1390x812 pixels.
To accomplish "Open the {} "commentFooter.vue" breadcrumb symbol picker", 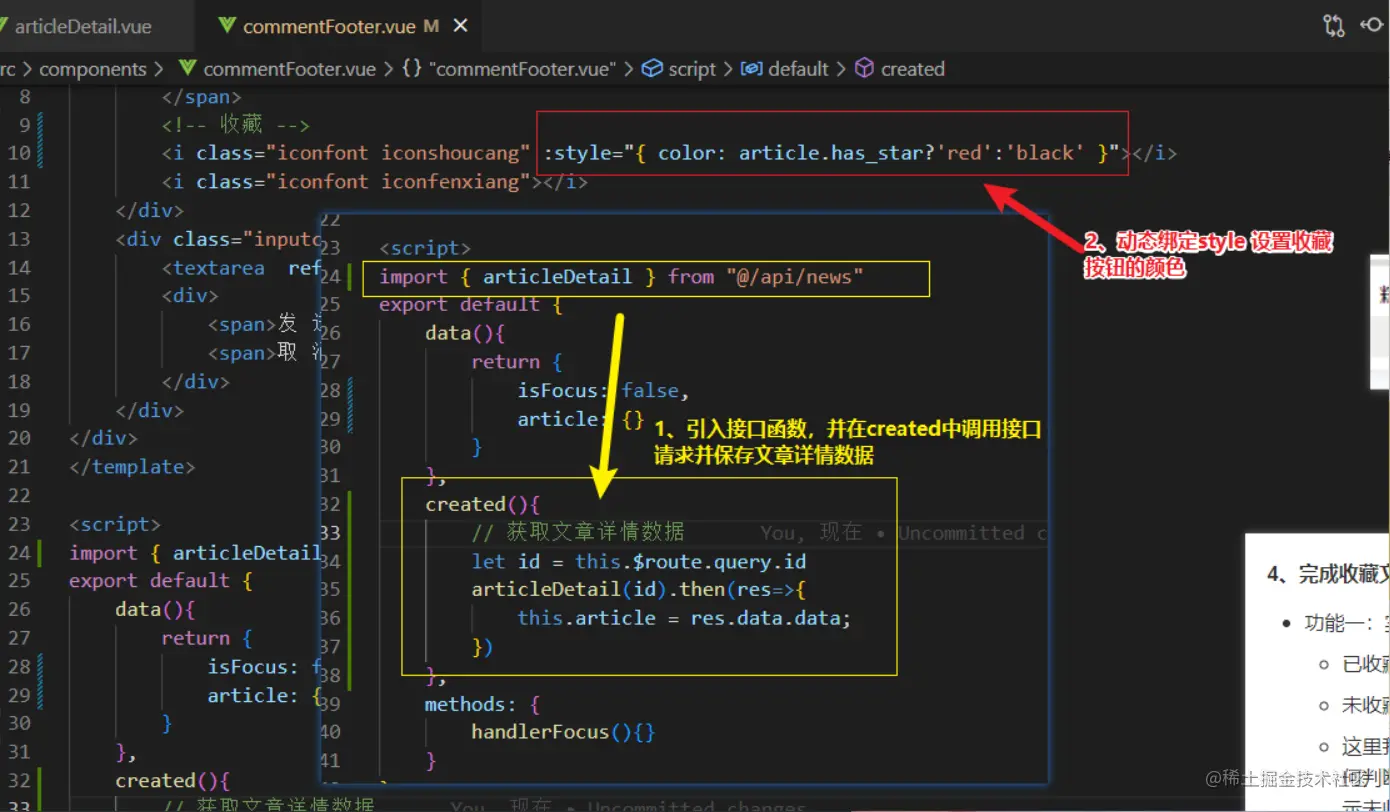I will click(x=509, y=69).
